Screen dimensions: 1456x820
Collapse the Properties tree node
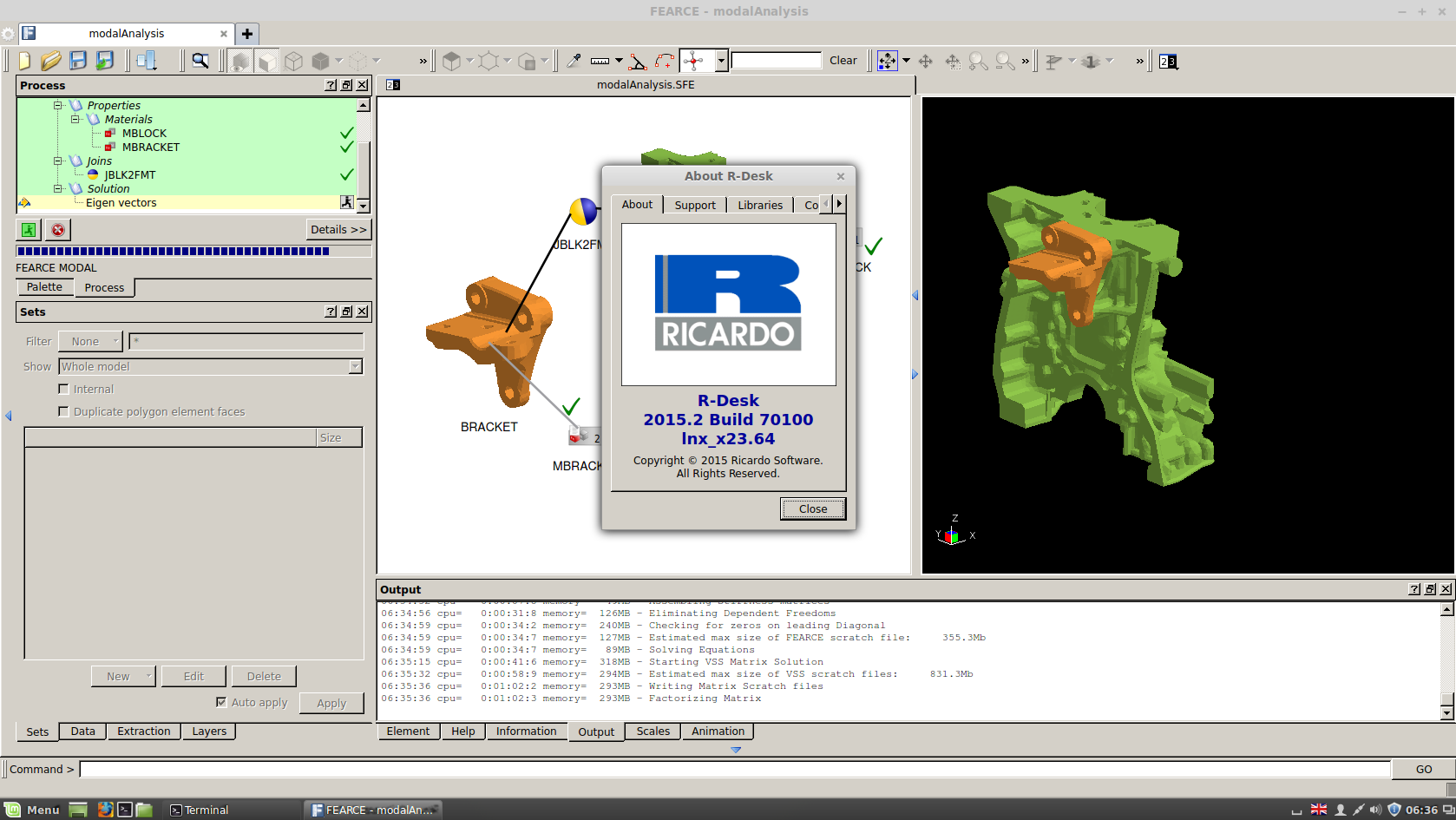pyautogui.click(x=58, y=105)
